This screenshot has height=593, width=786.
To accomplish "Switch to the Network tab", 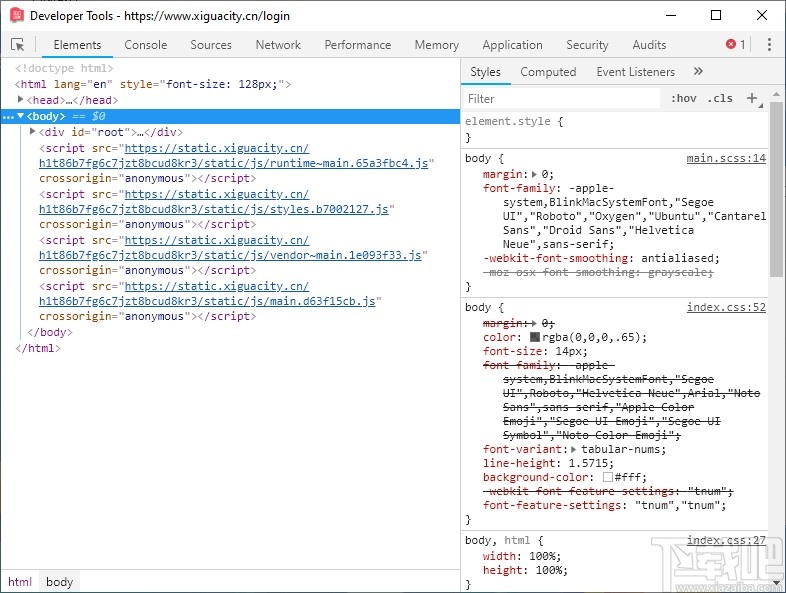I will pos(278,45).
